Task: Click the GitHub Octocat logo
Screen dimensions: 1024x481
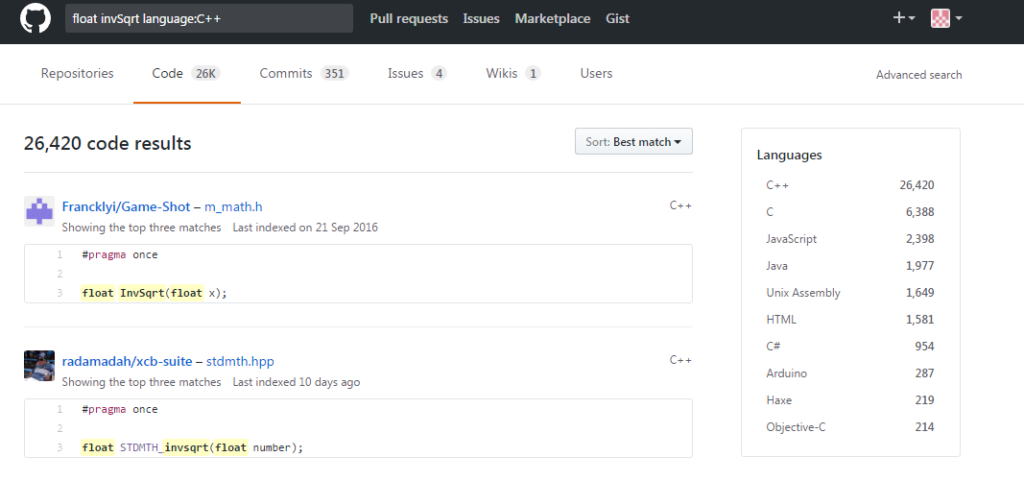Action: (x=35, y=19)
